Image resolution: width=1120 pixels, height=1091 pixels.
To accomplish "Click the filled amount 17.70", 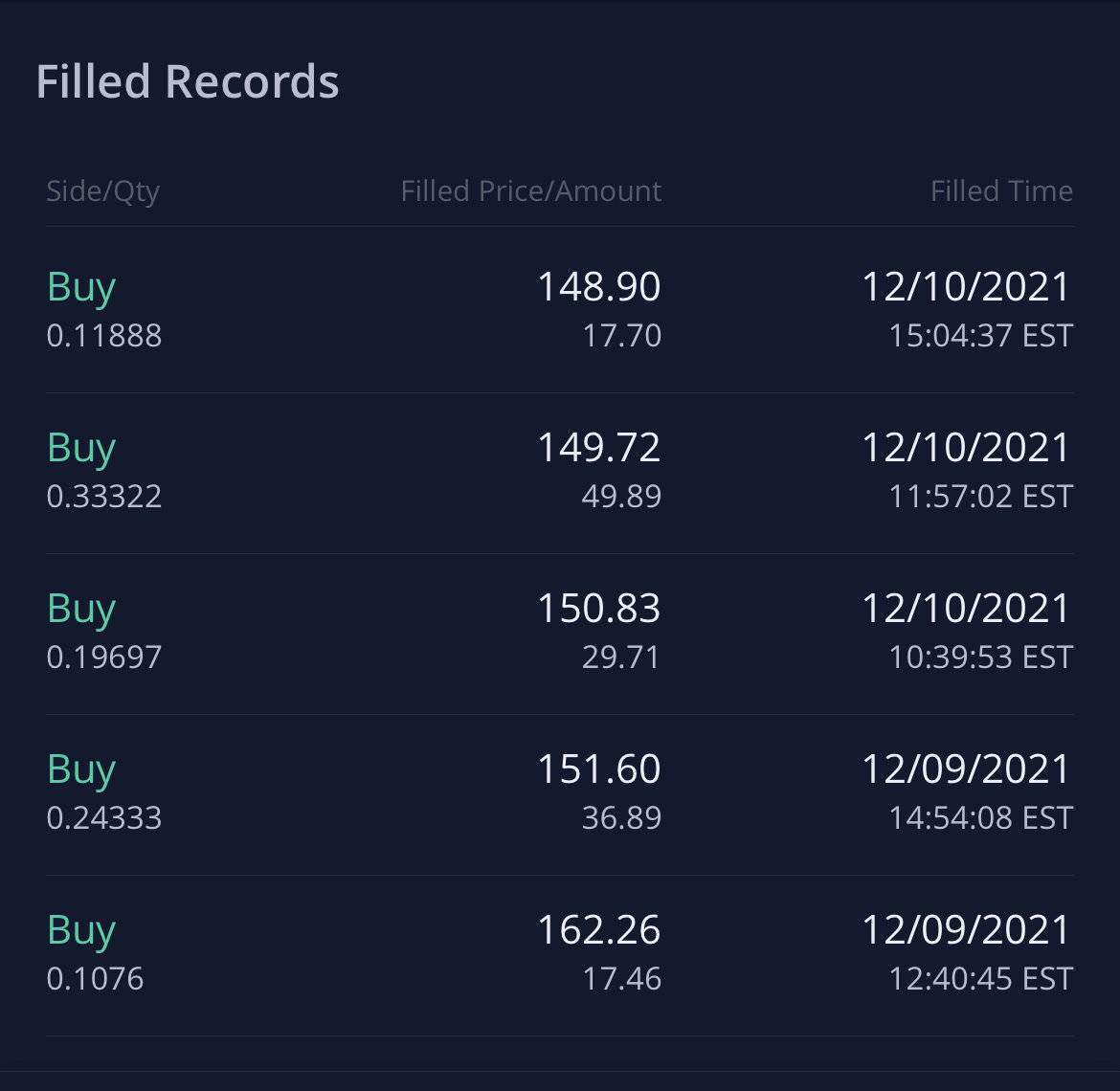I will click(x=622, y=336).
